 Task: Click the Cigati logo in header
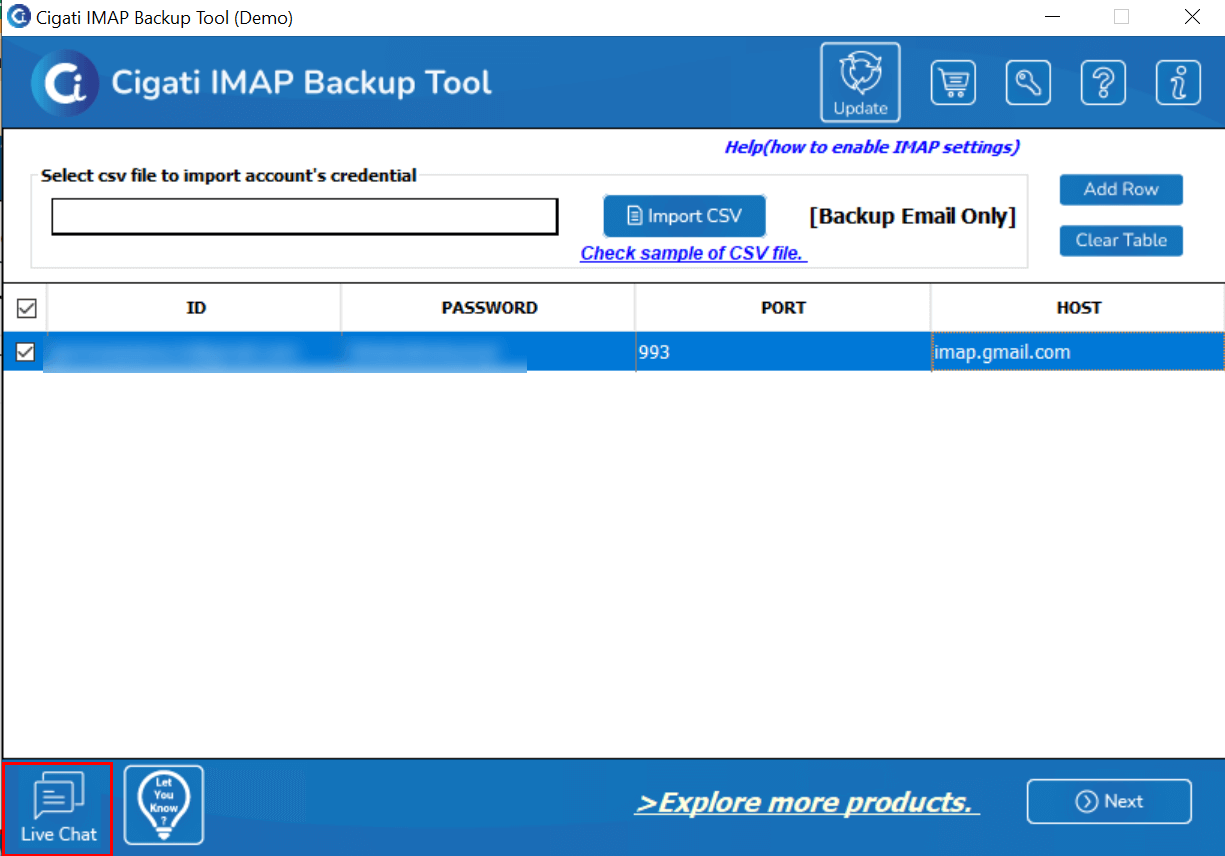(x=65, y=83)
